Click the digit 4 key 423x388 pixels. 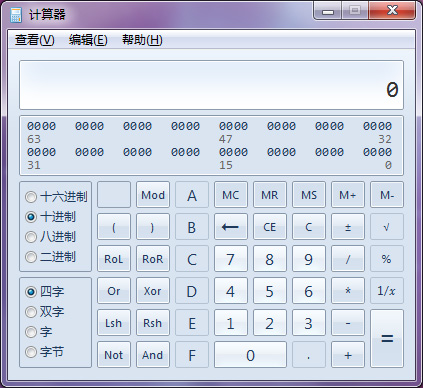click(x=231, y=291)
